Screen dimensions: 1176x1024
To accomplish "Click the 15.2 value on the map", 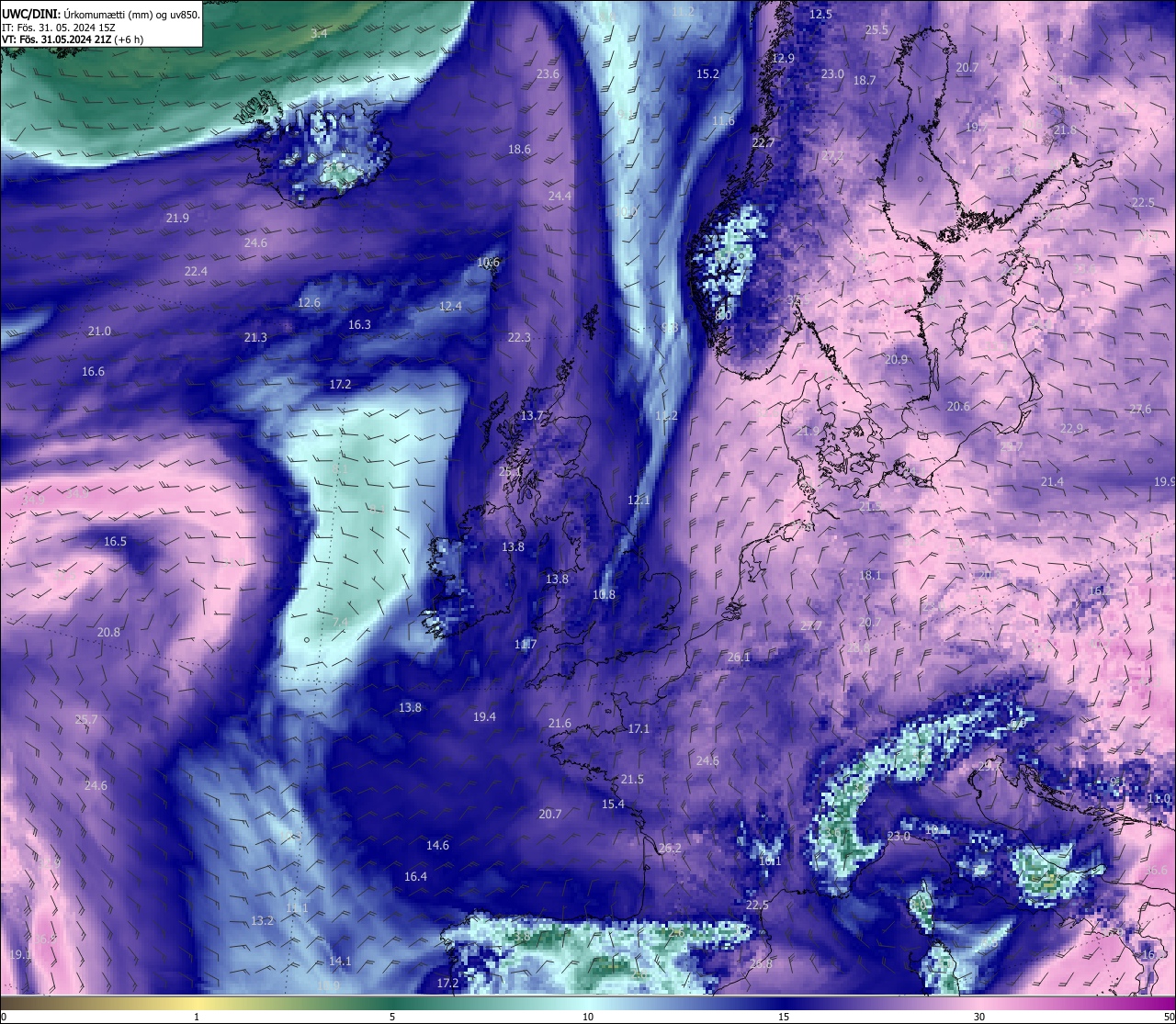I will (707, 74).
